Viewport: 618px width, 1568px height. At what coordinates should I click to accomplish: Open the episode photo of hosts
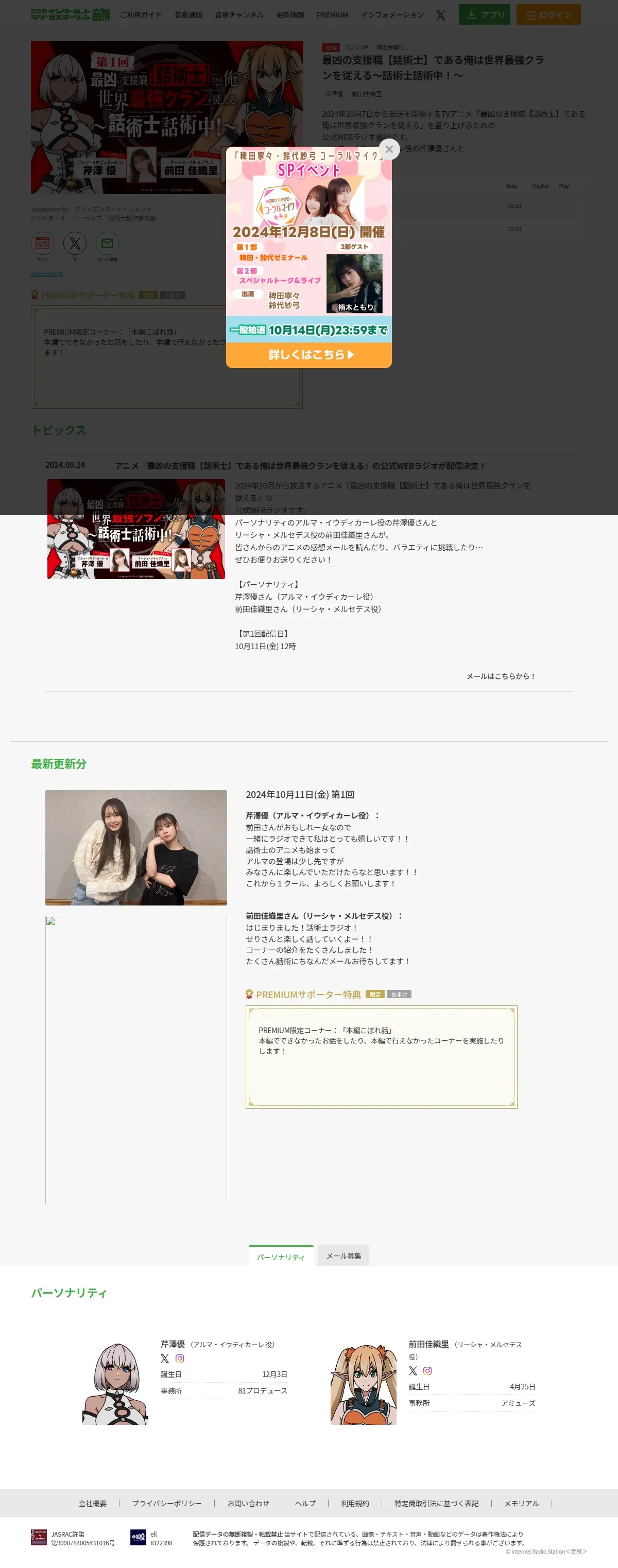136,847
